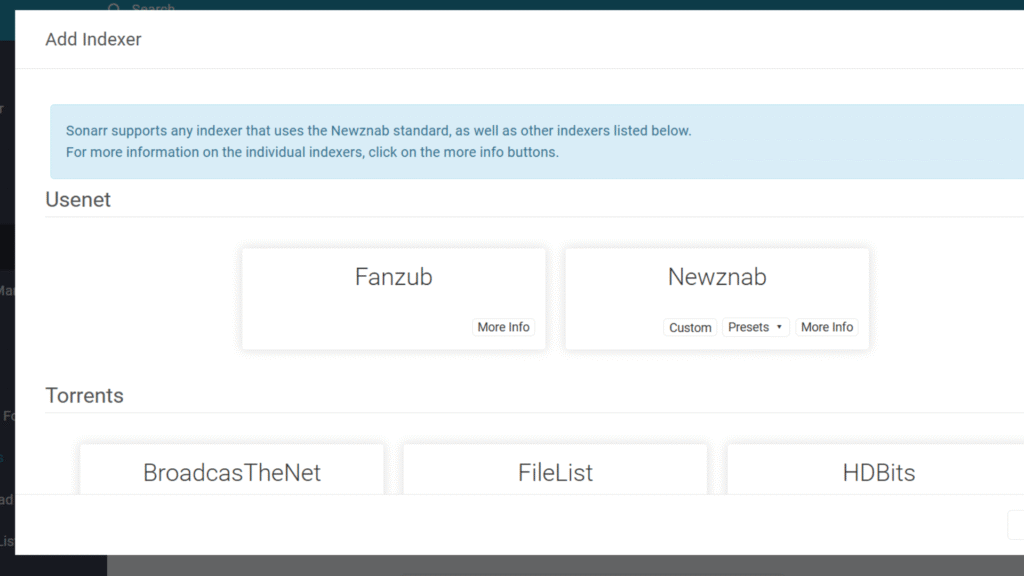Click the dimmed backdrop below the dialog
The height and width of the screenshot is (576, 1024).
(x=560, y=565)
